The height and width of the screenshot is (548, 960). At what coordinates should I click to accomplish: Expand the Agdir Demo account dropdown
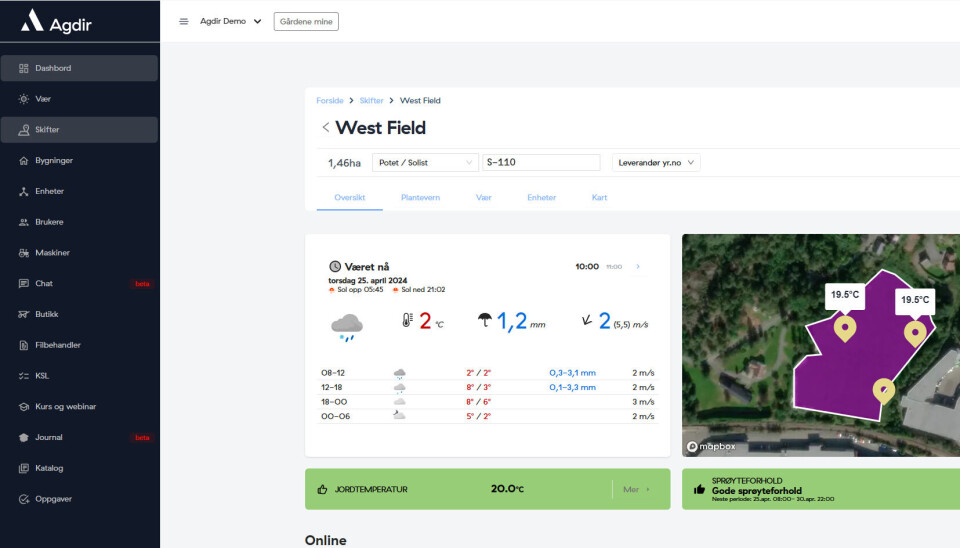tap(230, 21)
